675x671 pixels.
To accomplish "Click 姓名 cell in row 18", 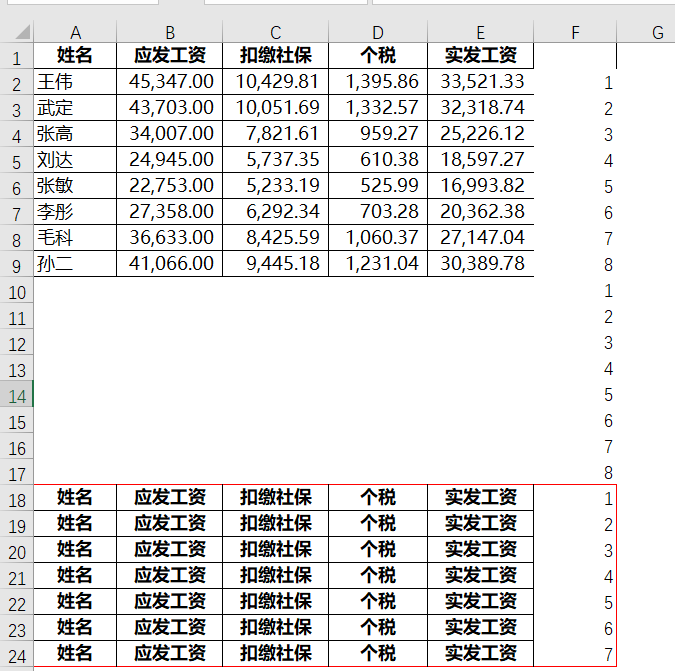I will [x=75, y=498].
